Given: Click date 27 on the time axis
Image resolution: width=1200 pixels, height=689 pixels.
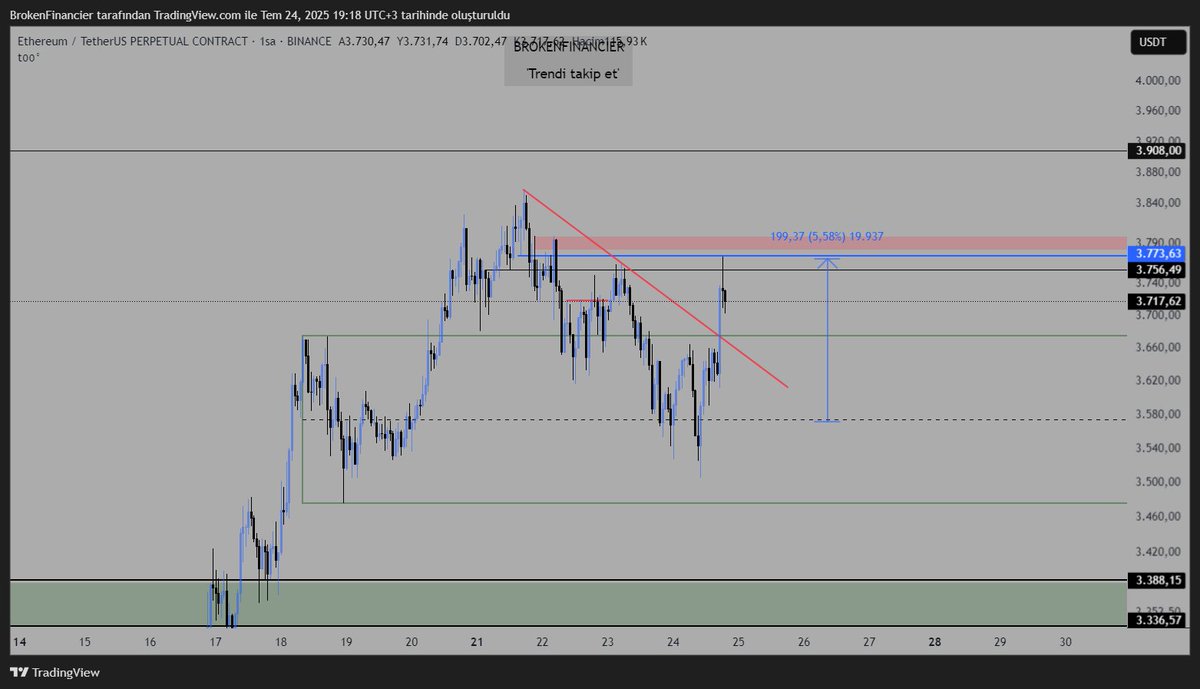Looking at the screenshot, I should [x=869, y=642].
